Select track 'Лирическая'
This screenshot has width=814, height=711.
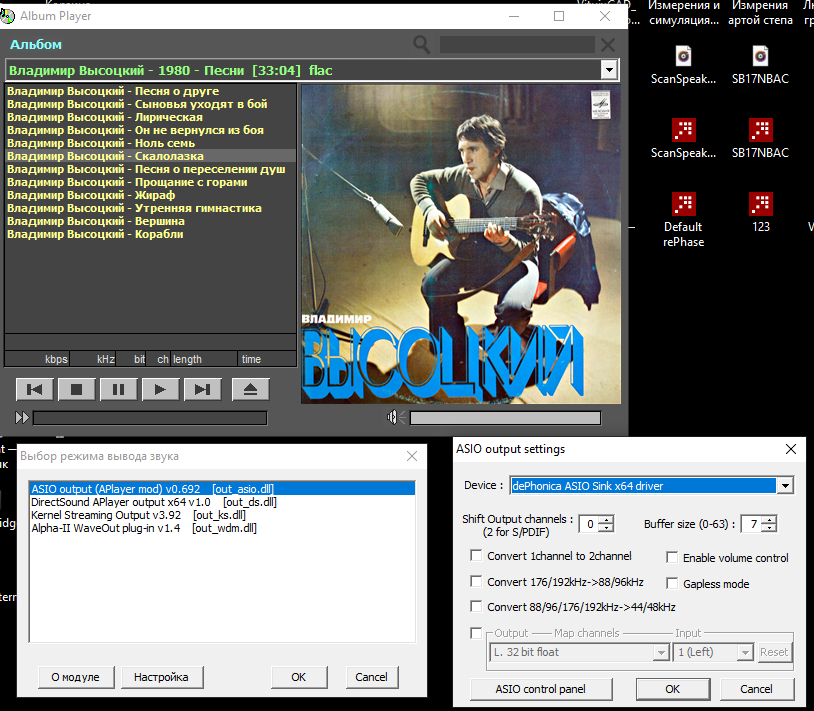pos(151,117)
